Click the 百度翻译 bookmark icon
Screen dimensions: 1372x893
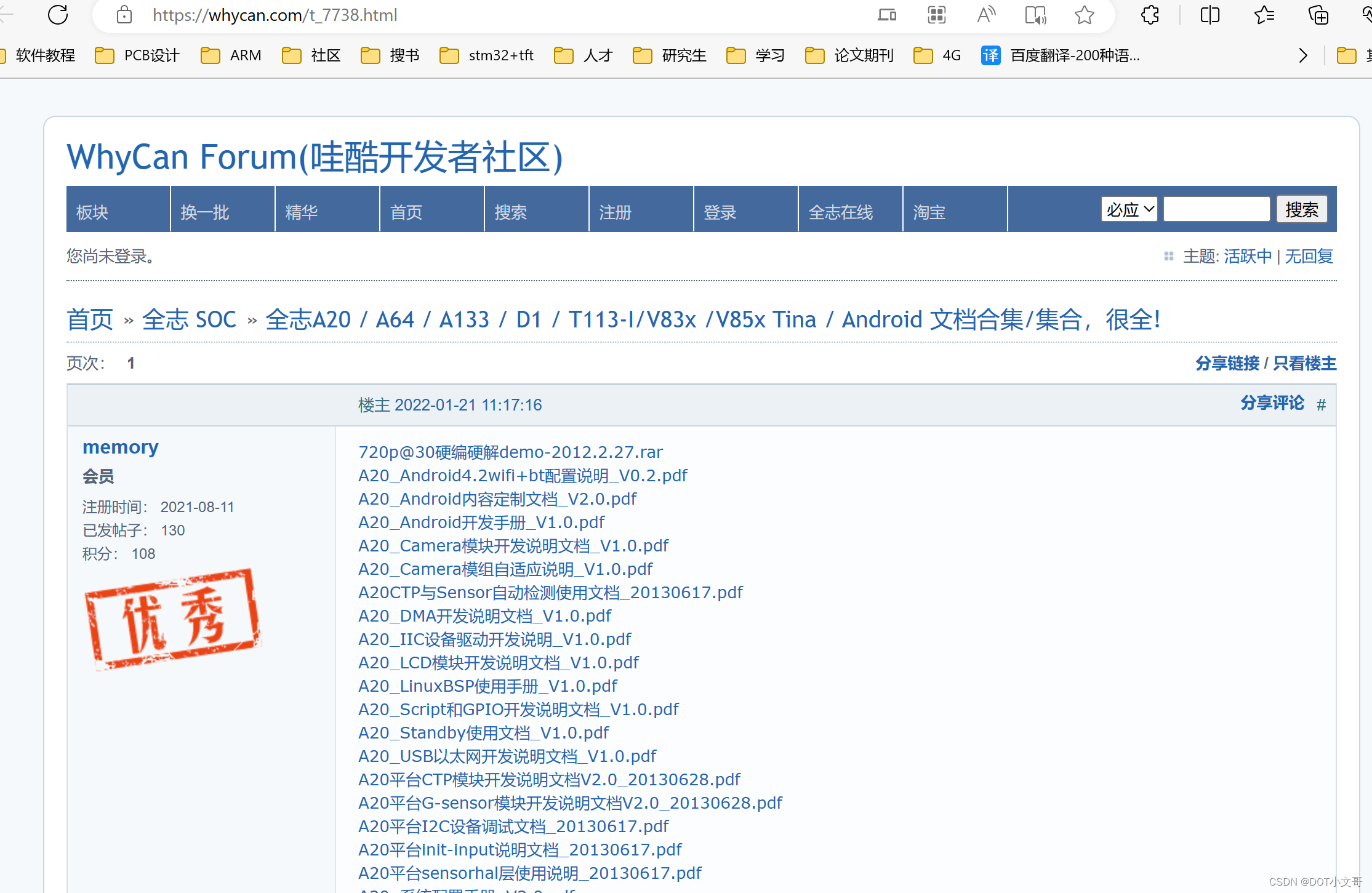[990, 55]
